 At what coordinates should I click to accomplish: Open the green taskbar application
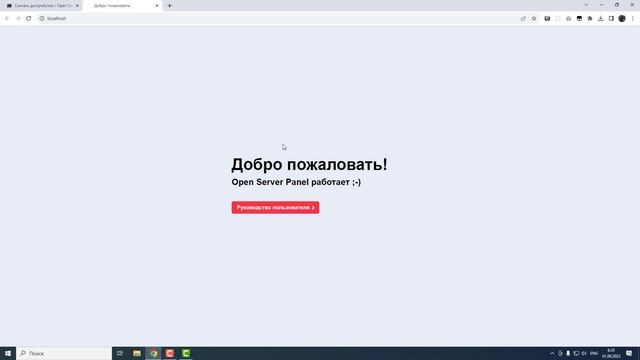pos(186,353)
